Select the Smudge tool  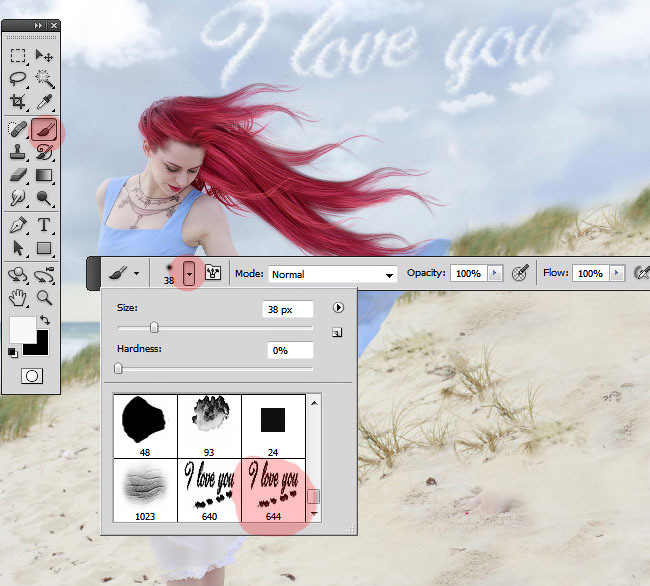click(x=18, y=198)
